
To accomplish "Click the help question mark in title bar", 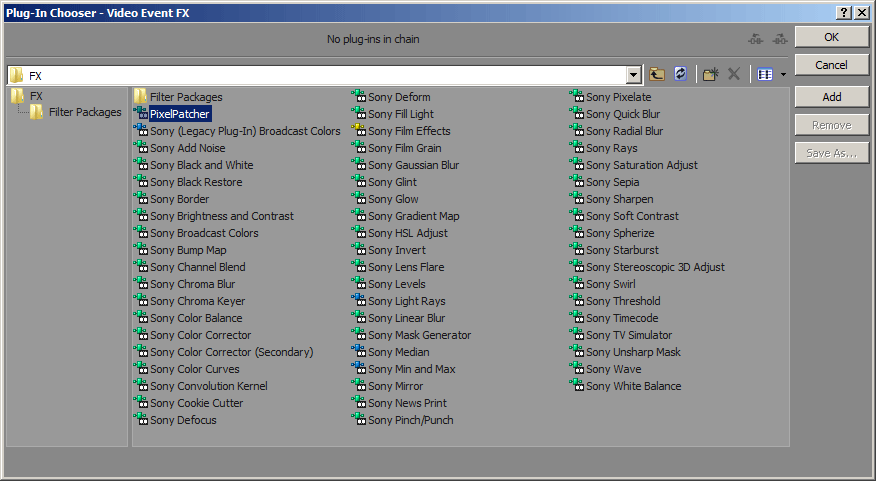I will [x=844, y=12].
